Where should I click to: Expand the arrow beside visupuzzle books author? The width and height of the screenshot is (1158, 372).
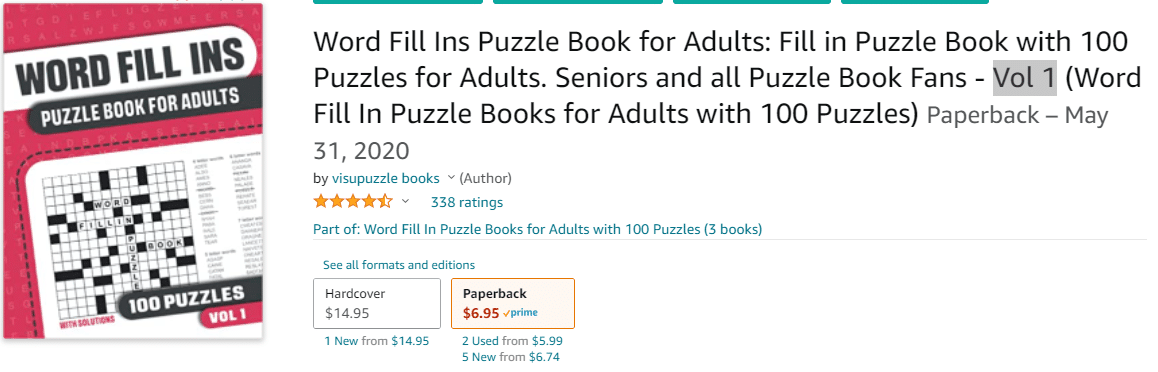451,179
